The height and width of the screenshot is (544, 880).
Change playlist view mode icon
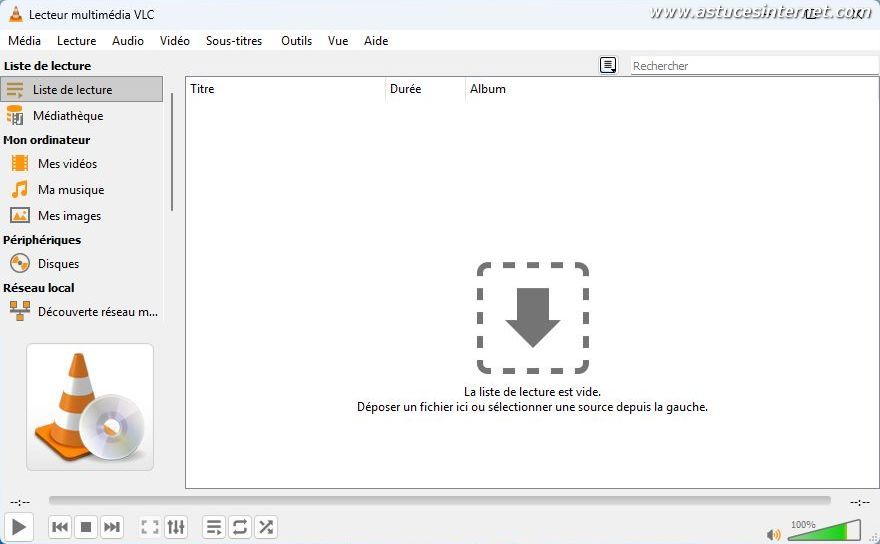(x=608, y=66)
